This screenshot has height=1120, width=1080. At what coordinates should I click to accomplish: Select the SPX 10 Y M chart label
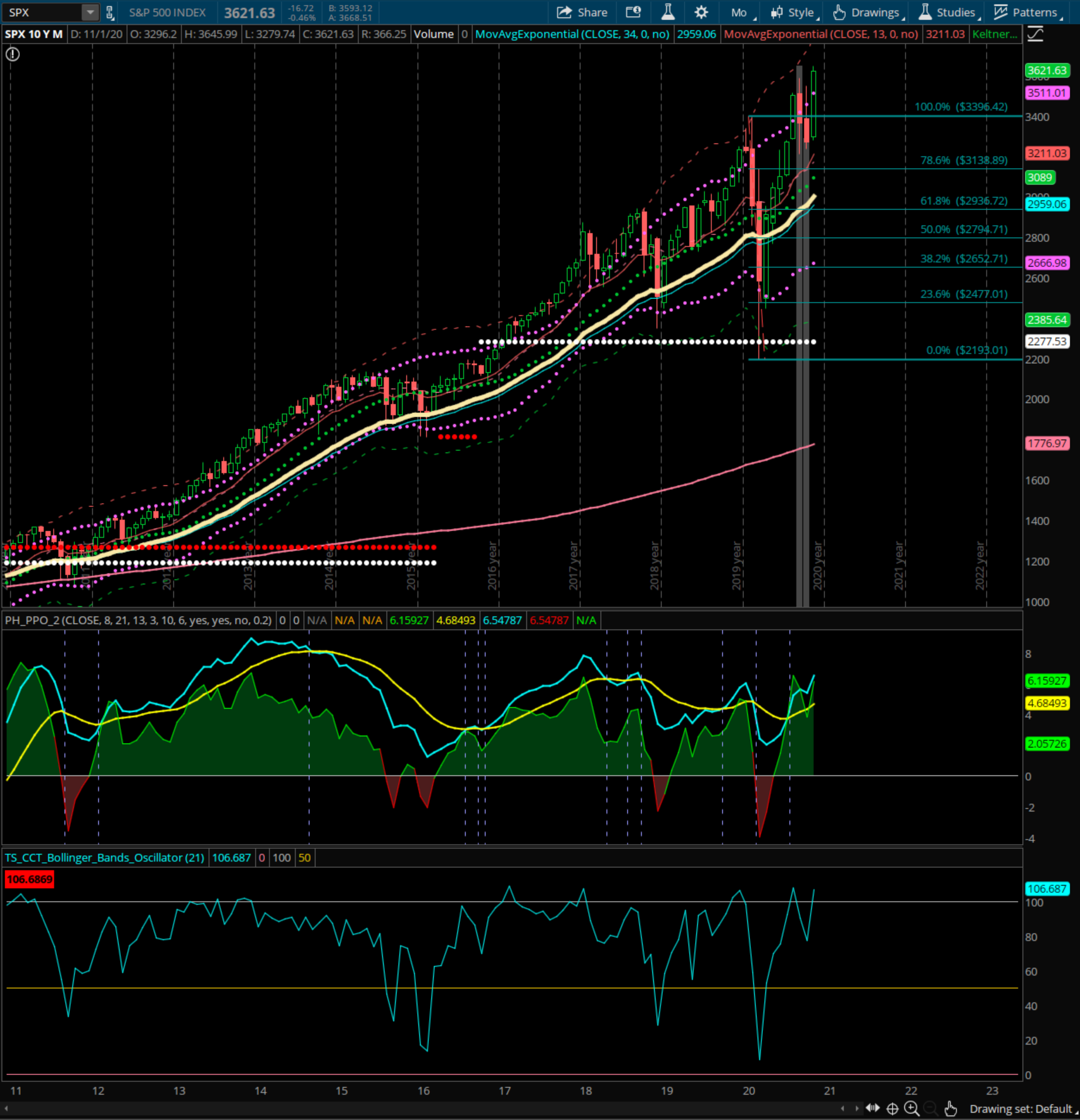(33, 34)
